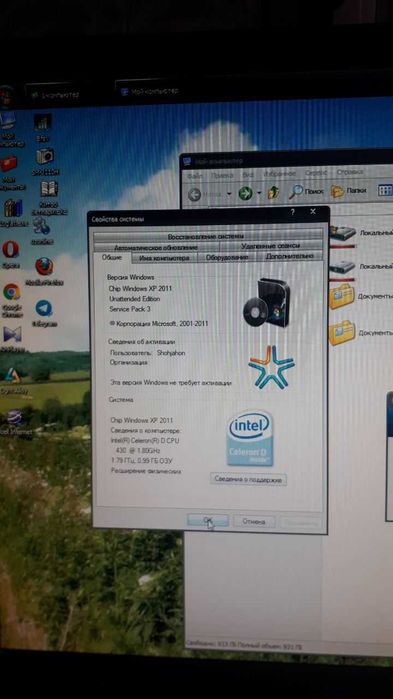
Task: Select the upper Документы folder in Explorer
Action: 342,297
